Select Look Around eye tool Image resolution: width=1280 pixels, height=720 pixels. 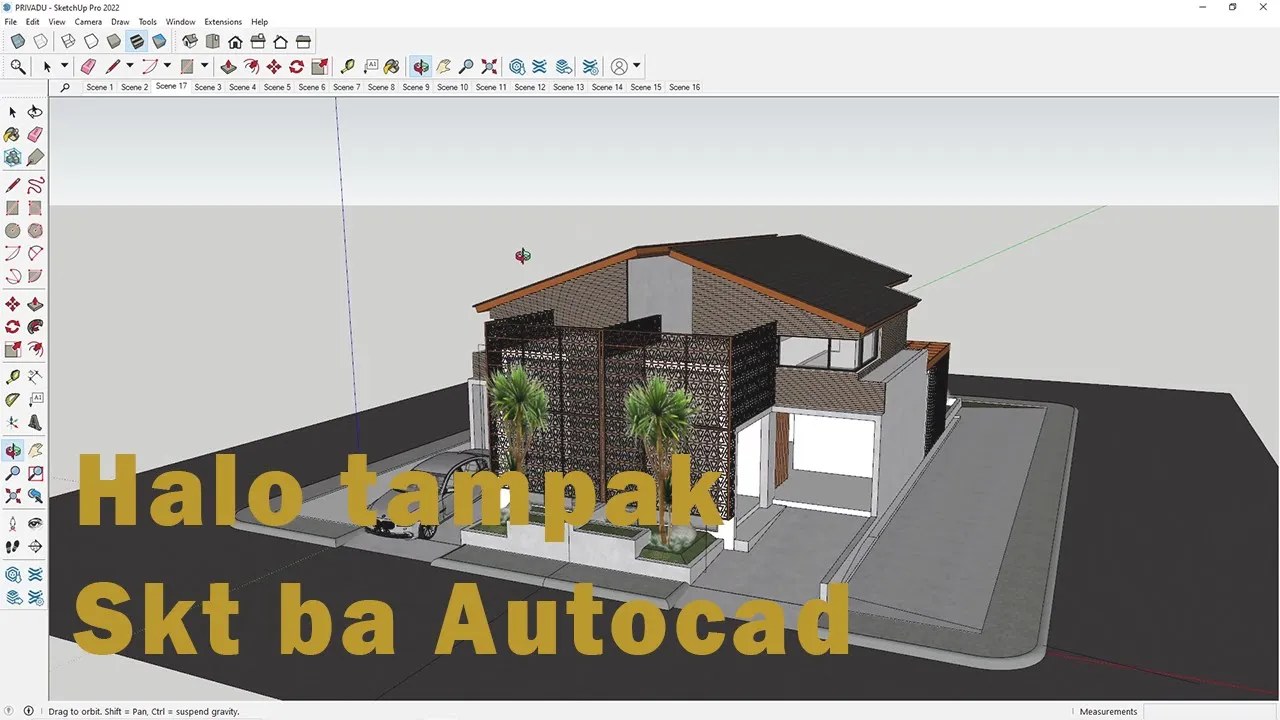click(x=35, y=524)
